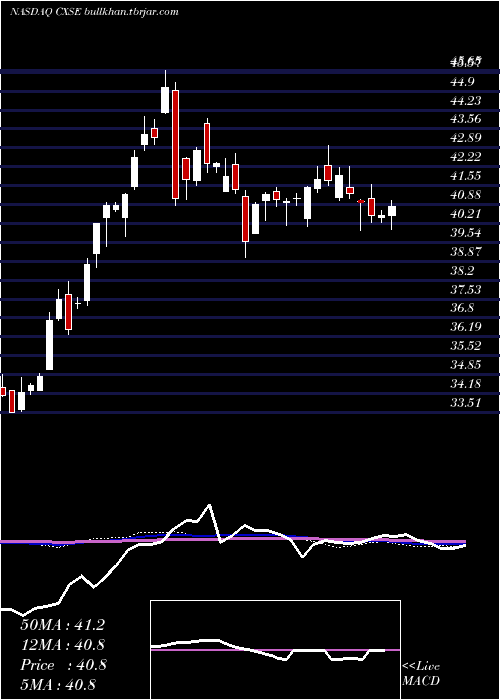
Task: Click the 43.56 price label
Action: click(x=466, y=119)
